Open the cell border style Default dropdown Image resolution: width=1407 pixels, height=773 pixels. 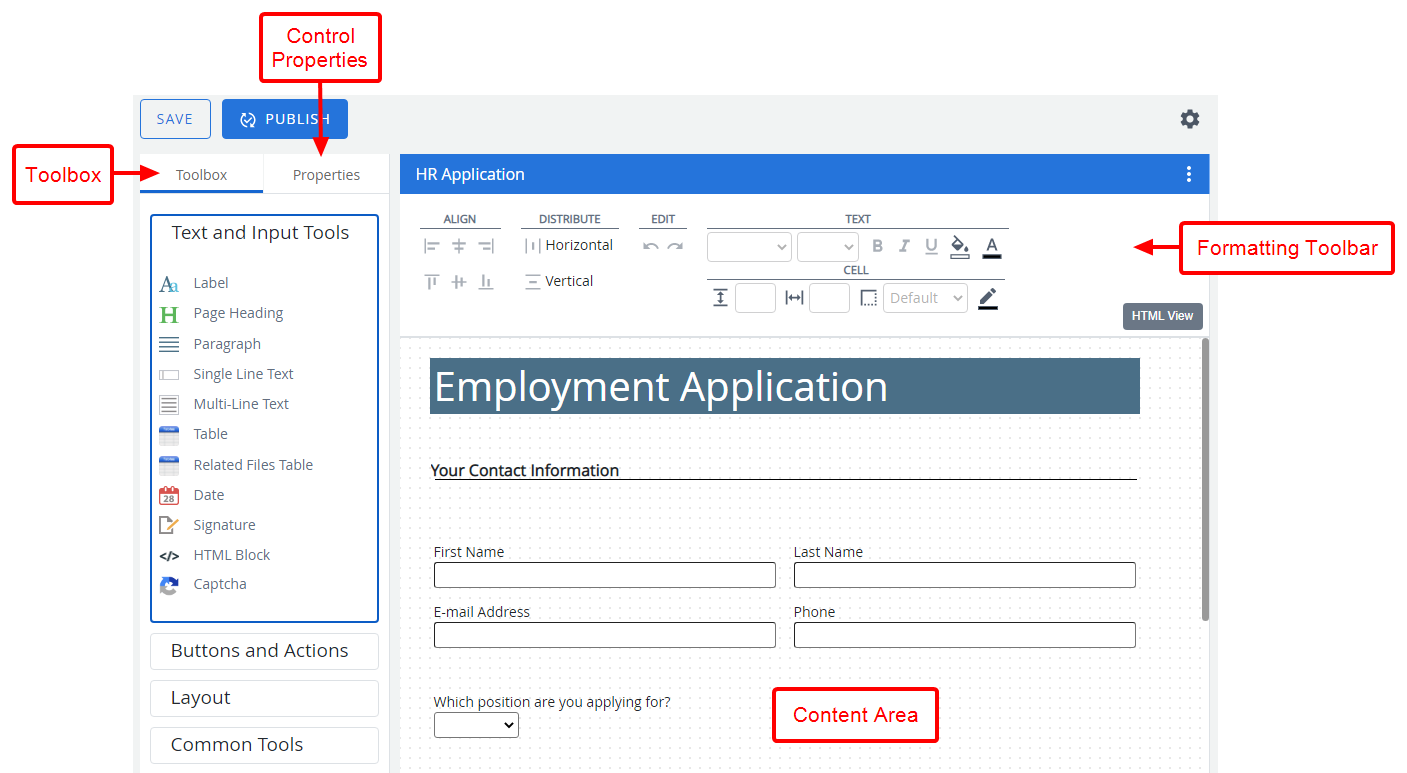tap(925, 298)
